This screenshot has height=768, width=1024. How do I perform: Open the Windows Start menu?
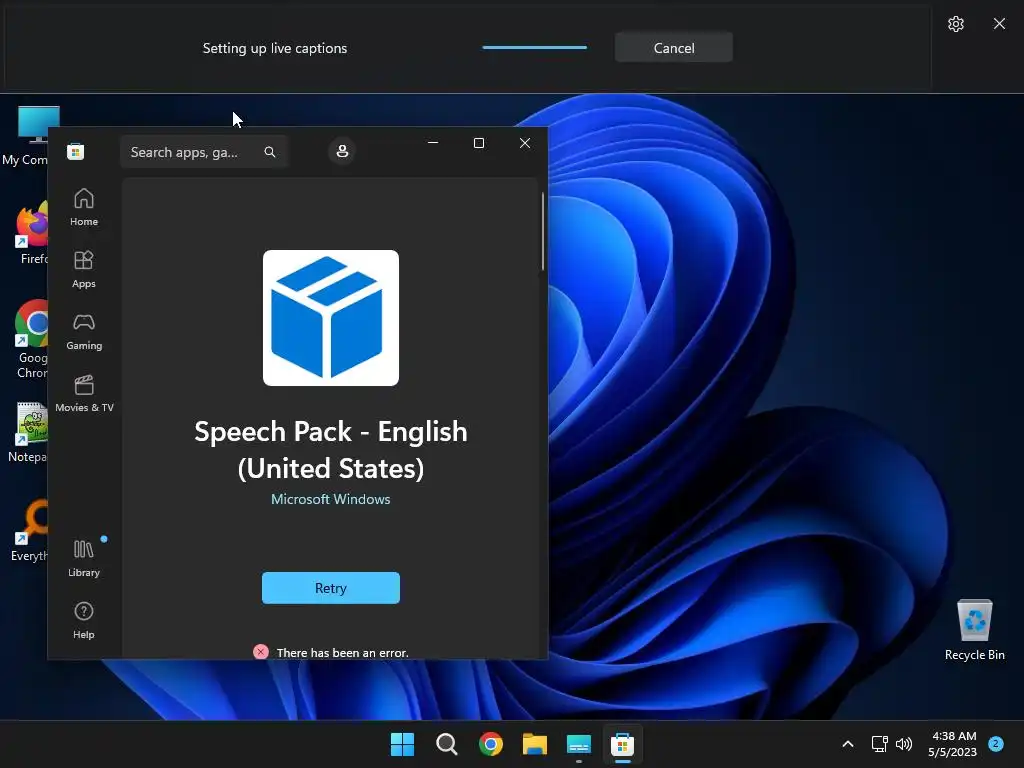[x=402, y=744]
